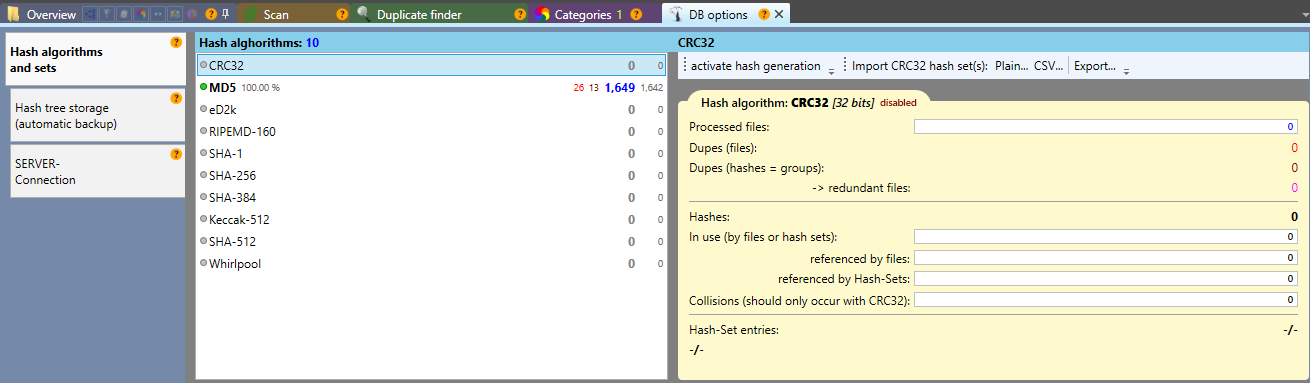1310x383 pixels.
Task: Click the Processed files progress field
Action: pyautogui.click(x=1106, y=126)
